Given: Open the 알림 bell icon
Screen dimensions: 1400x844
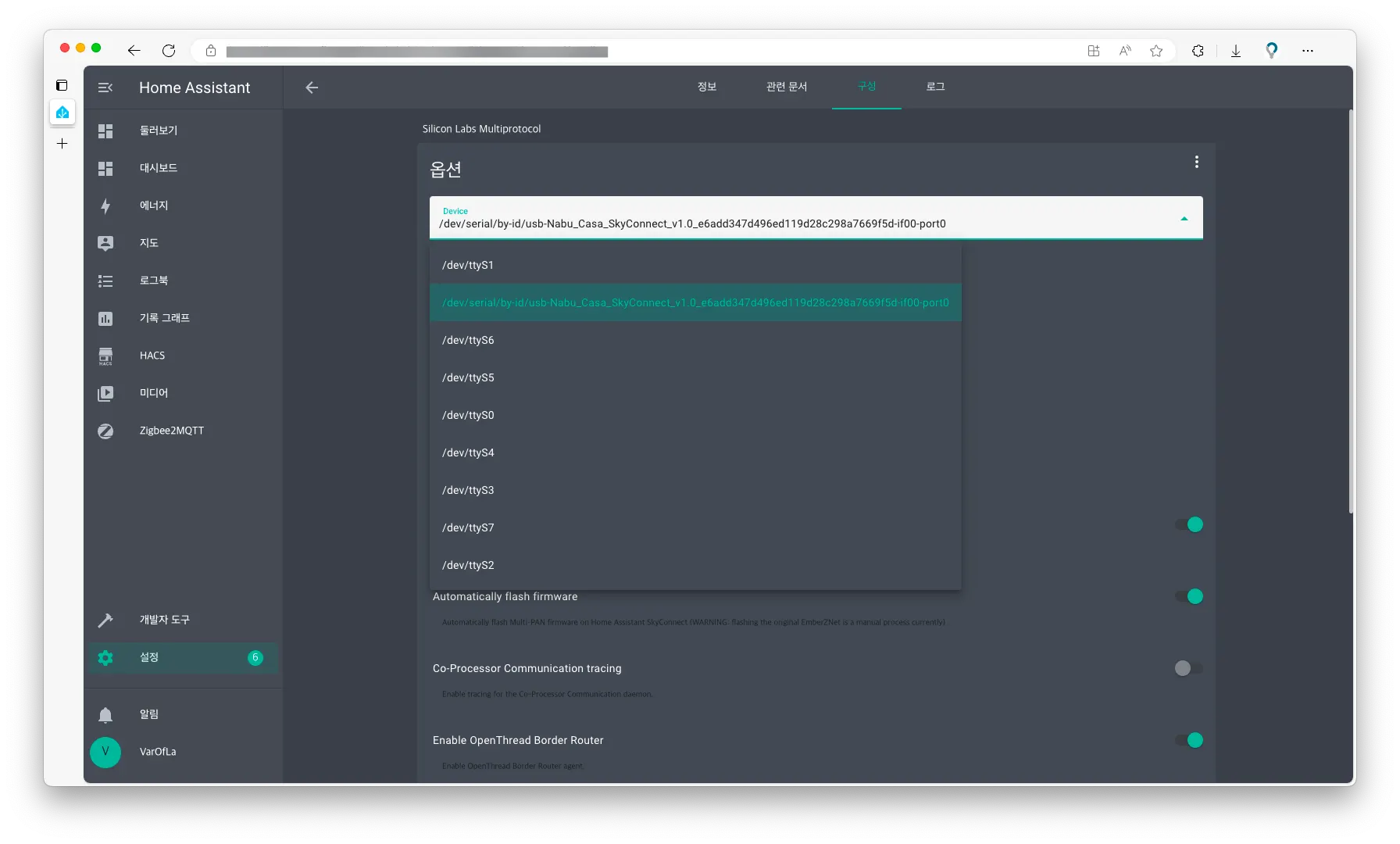Looking at the screenshot, I should point(105,714).
